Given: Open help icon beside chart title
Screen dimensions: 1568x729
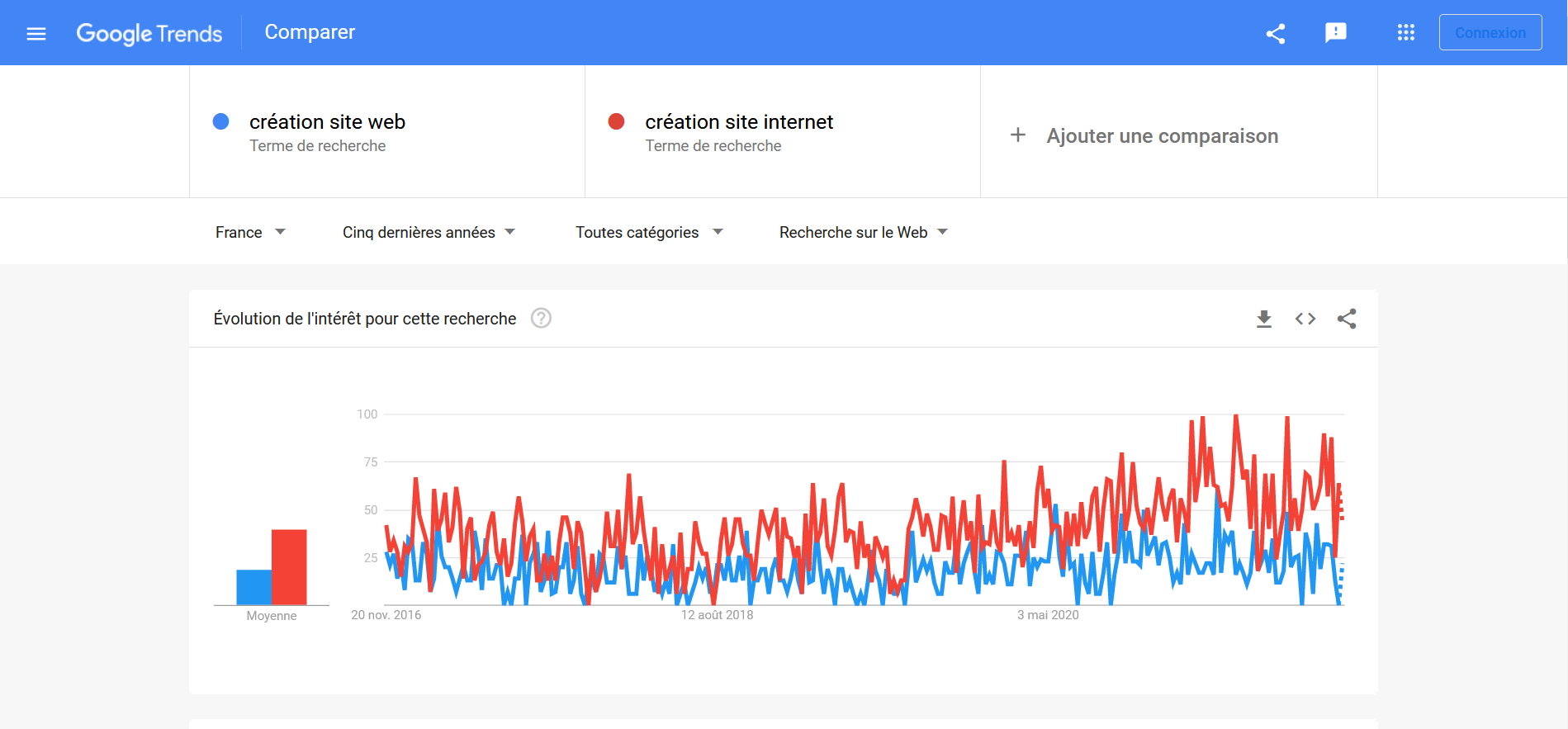Looking at the screenshot, I should 541,318.
